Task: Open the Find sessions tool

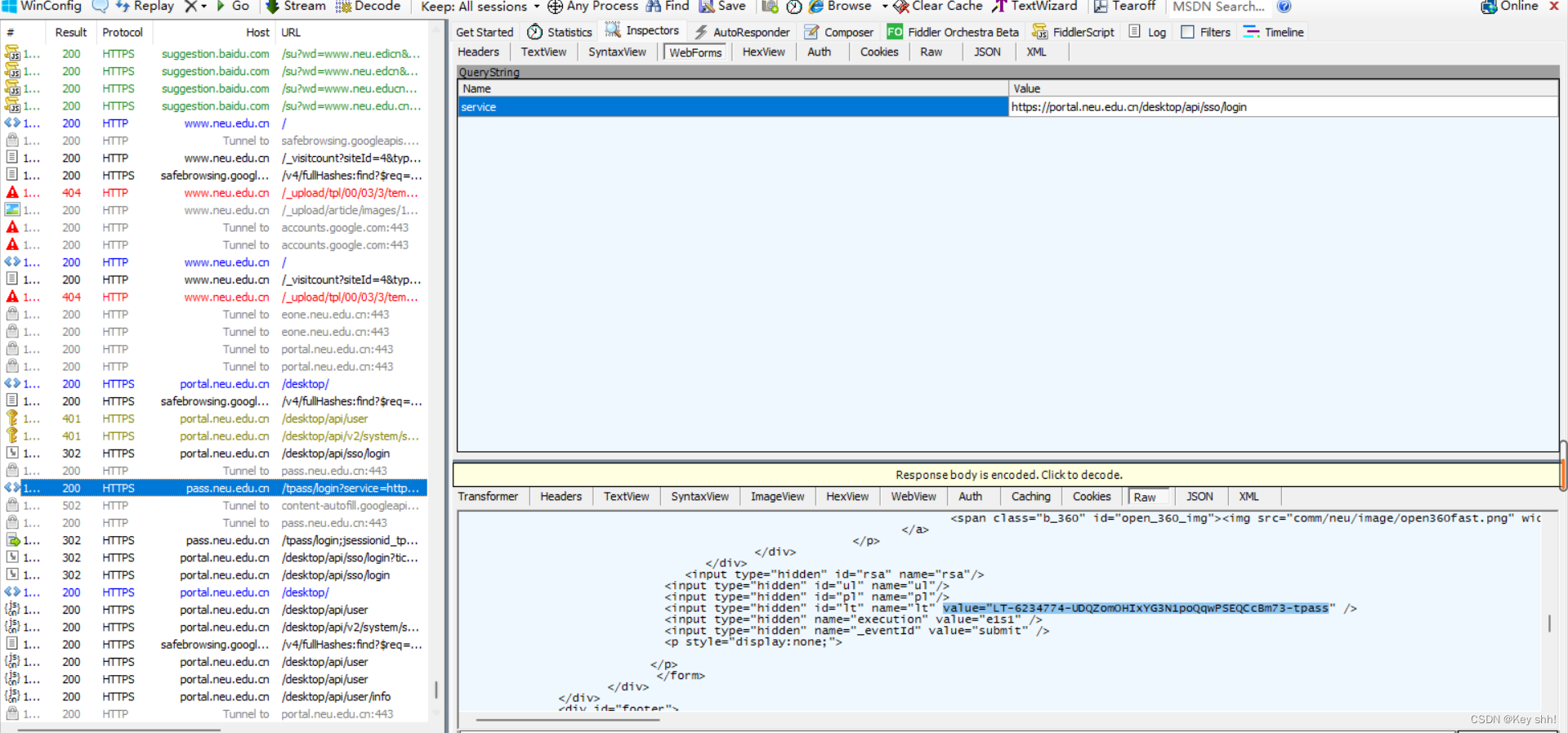Action: point(668,7)
